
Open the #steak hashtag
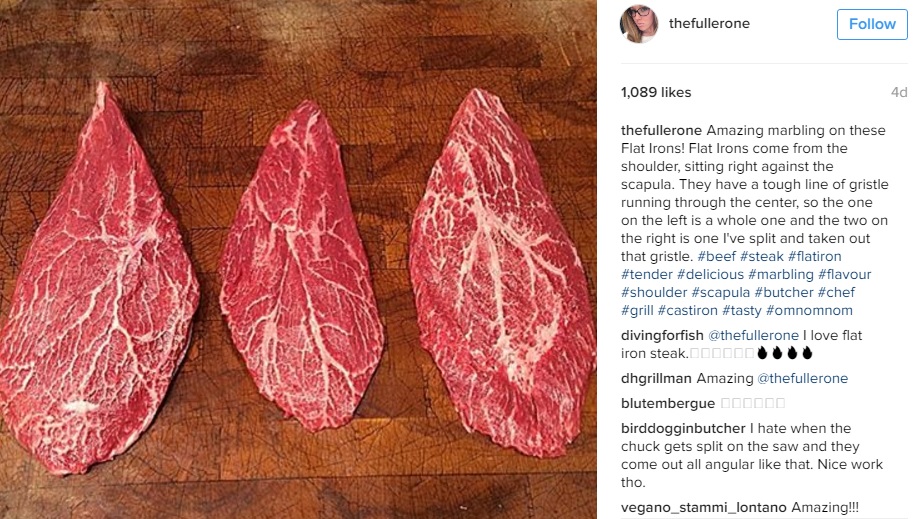(x=761, y=257)
